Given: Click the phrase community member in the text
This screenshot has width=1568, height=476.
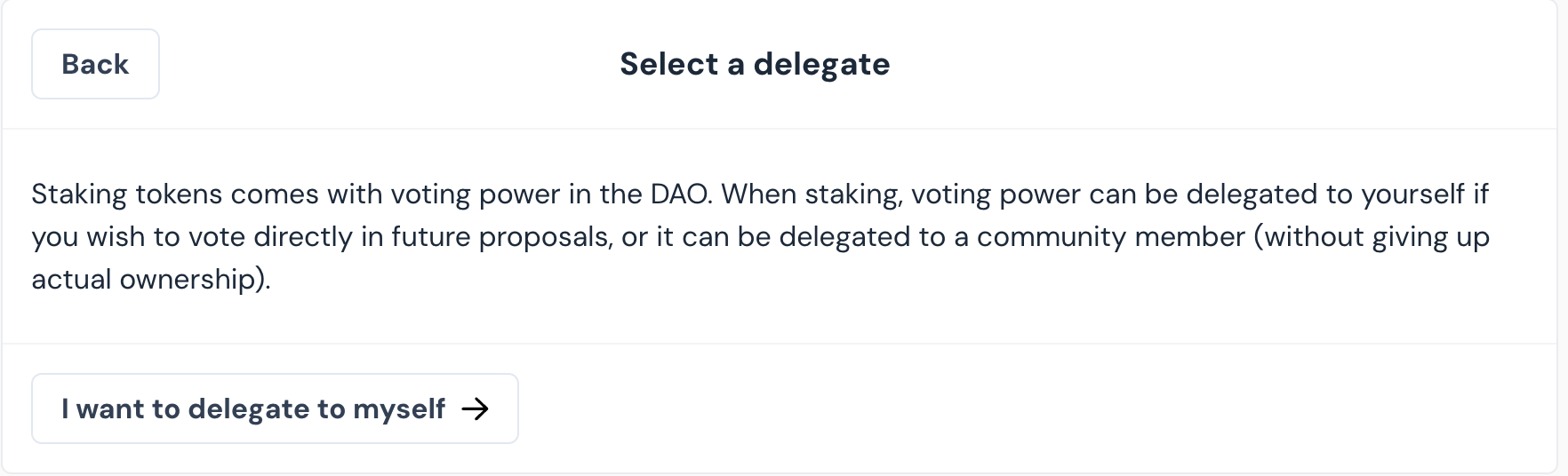Looking at the screenshot, I should click(1111, 236).
